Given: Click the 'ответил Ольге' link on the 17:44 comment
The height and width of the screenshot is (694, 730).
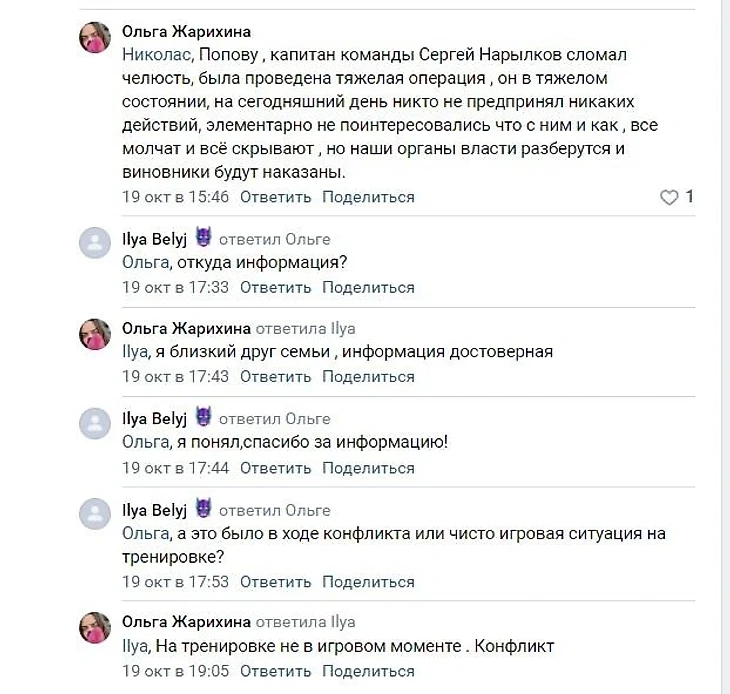Looking at the screenshot, I should [274, 419].
